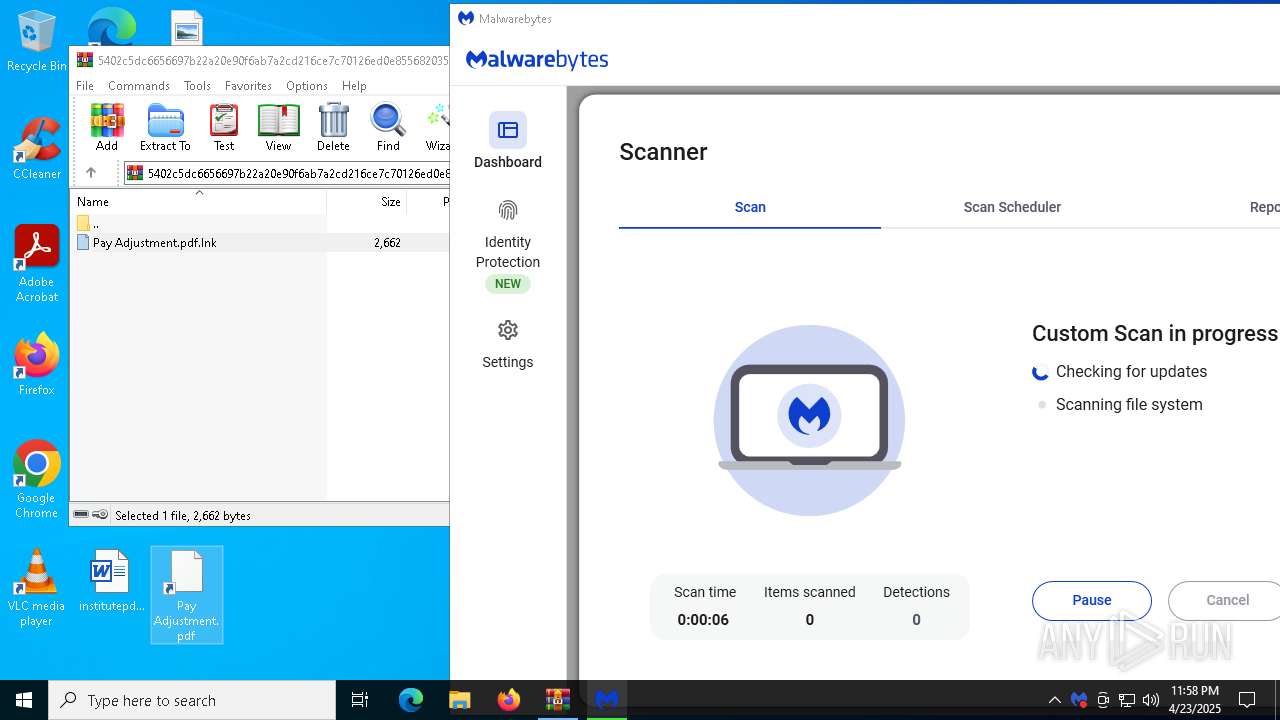Click the Extract To toolbar icon
Screen dimensions: 1280x720
(x=165, y=127)
